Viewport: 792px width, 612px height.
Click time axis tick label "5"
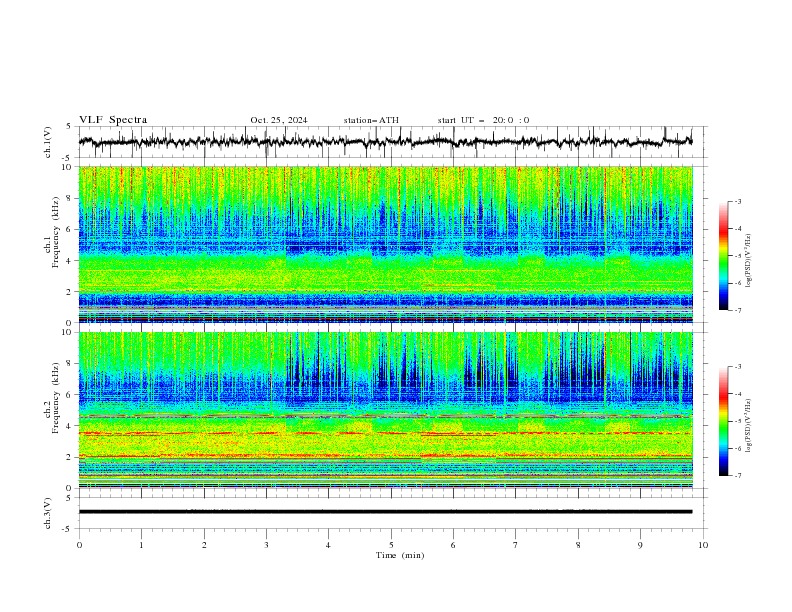[391, 545]
